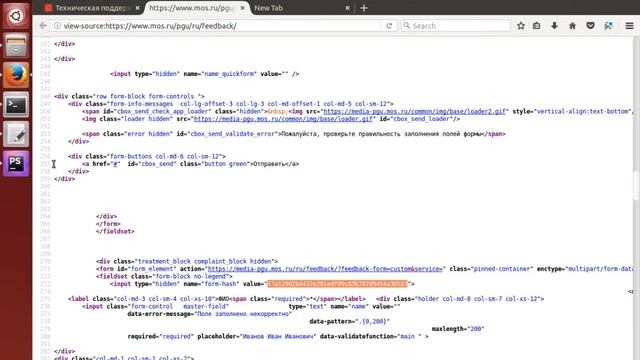Viewport: 640px width, 360px height.
Task: Click the search magnifier icon
Action: (407, 25)
